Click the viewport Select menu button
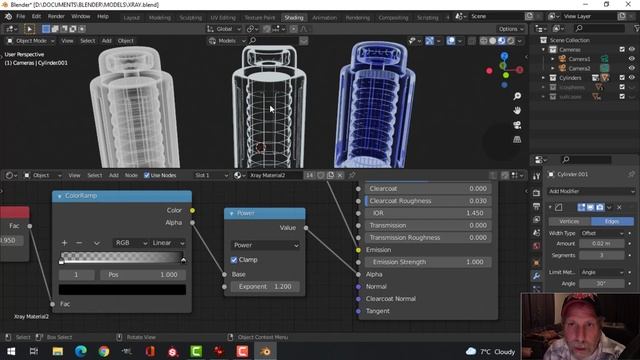The height and width of the screenshot is (360, 640). tap(87, 41)
